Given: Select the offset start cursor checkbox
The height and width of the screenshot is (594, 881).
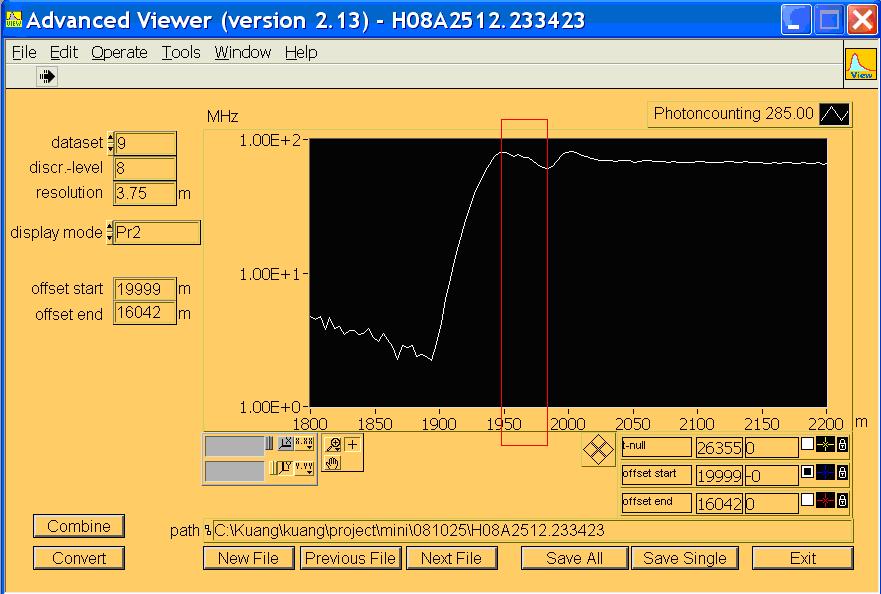Looking at the screenshot, I should pyautogui.click(x=807, y=472).
